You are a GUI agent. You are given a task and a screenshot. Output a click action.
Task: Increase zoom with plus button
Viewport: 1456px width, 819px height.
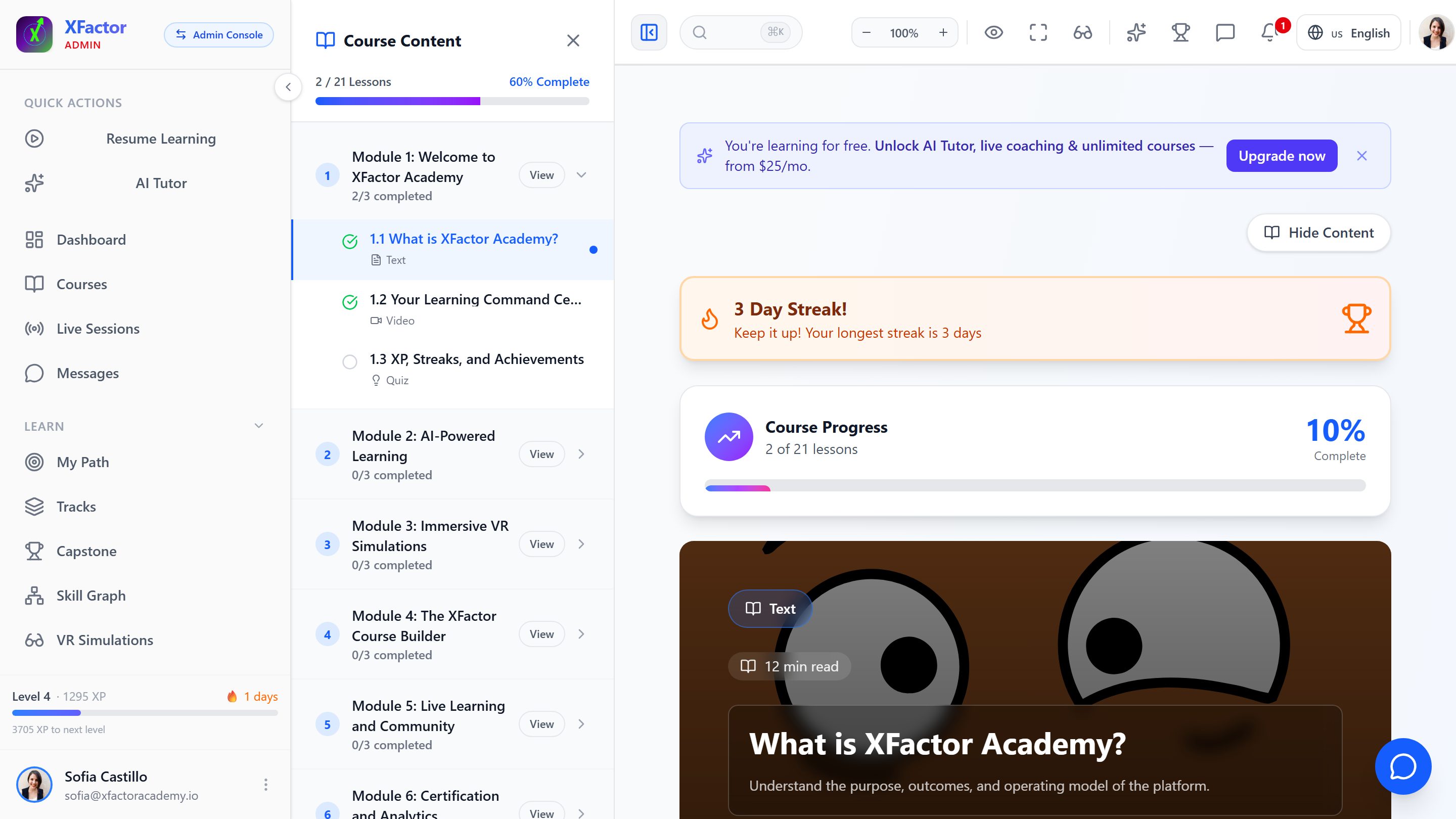click(x=943, y=33)
